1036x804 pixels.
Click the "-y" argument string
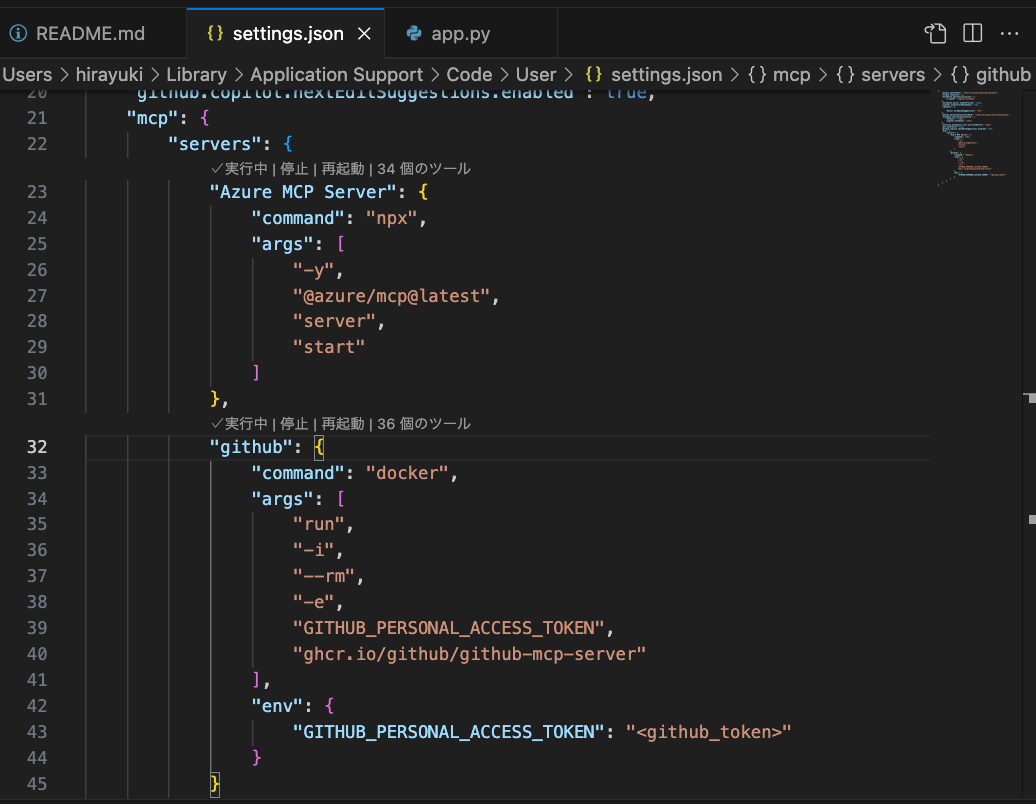click(313, 270)
